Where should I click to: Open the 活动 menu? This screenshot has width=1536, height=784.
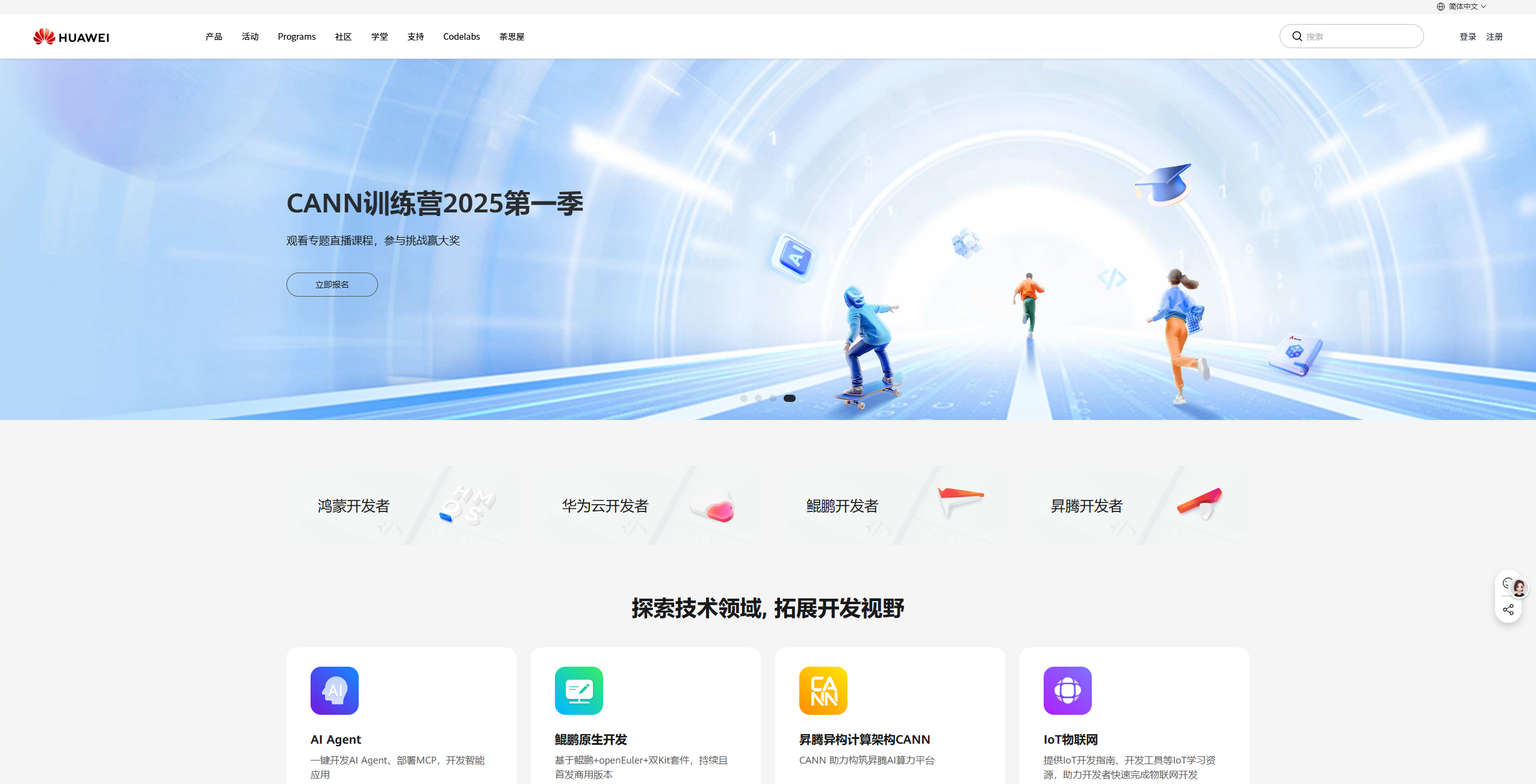(x=250, y=37)
